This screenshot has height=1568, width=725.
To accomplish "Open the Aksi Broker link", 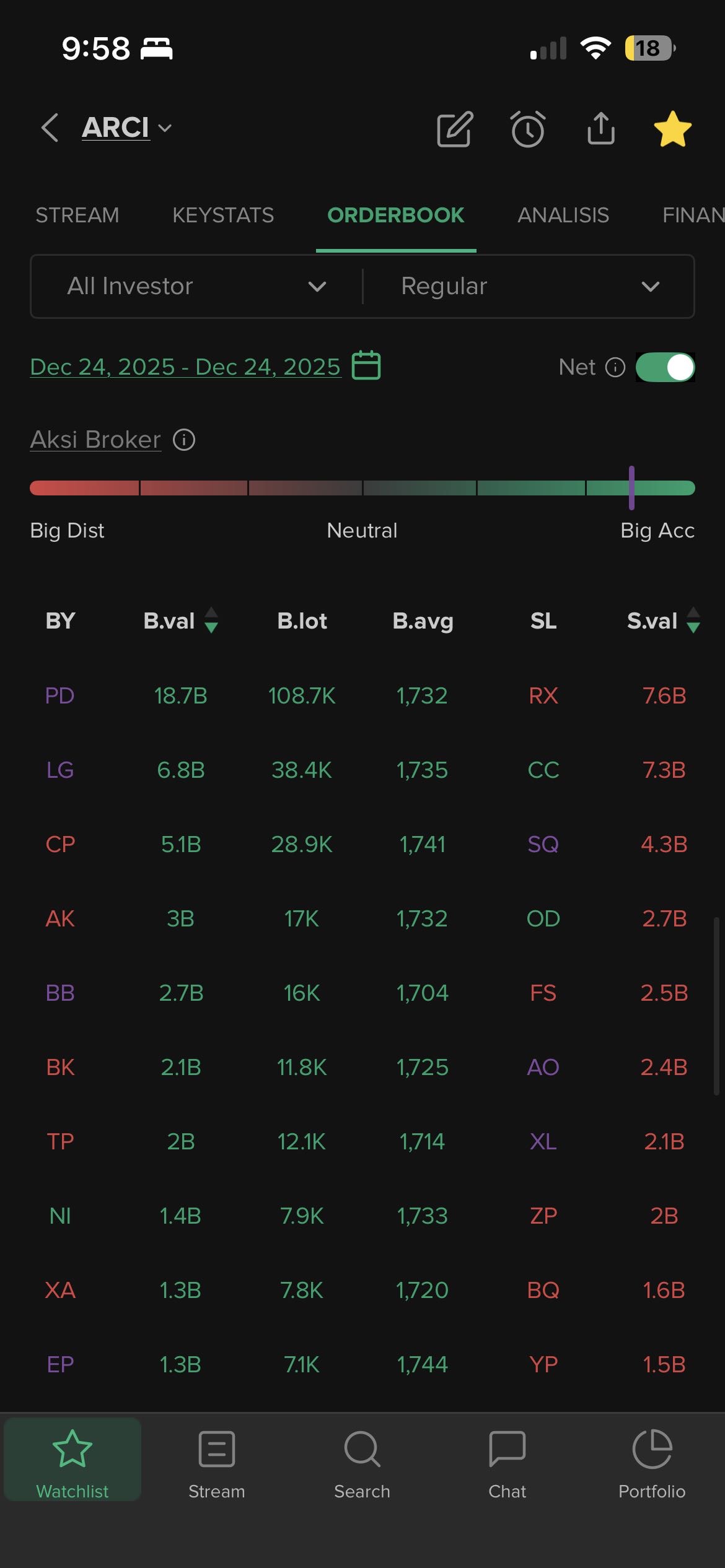I will coord(95,440).
